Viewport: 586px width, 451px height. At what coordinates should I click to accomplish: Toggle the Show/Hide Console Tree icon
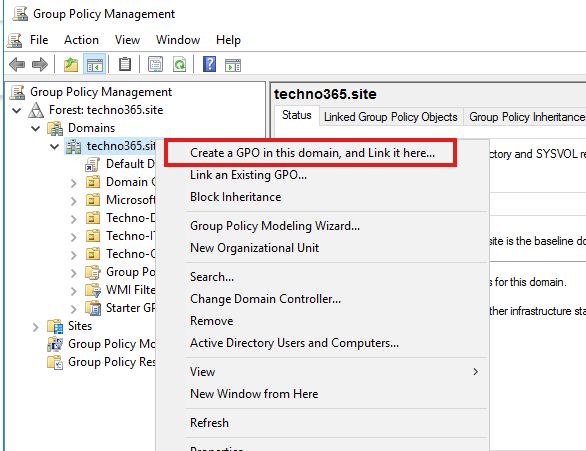pos(94,65)
